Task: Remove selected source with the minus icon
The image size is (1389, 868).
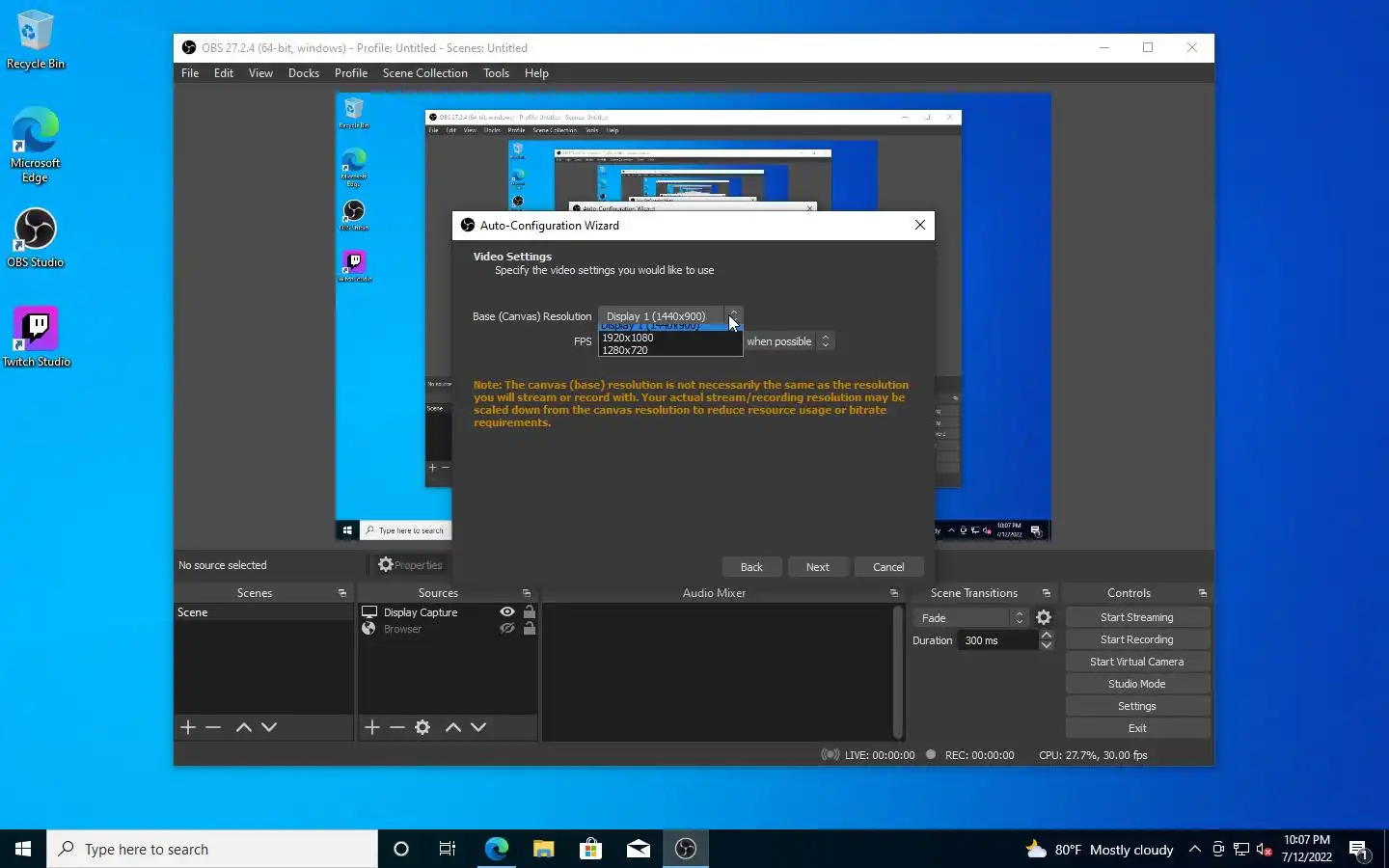Action: [397, 727]
